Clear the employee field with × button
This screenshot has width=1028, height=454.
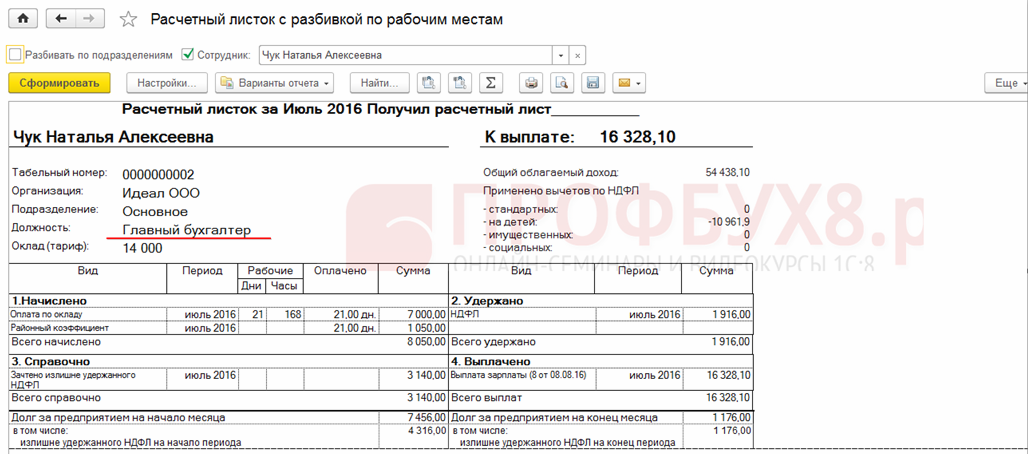pos(577,55)
